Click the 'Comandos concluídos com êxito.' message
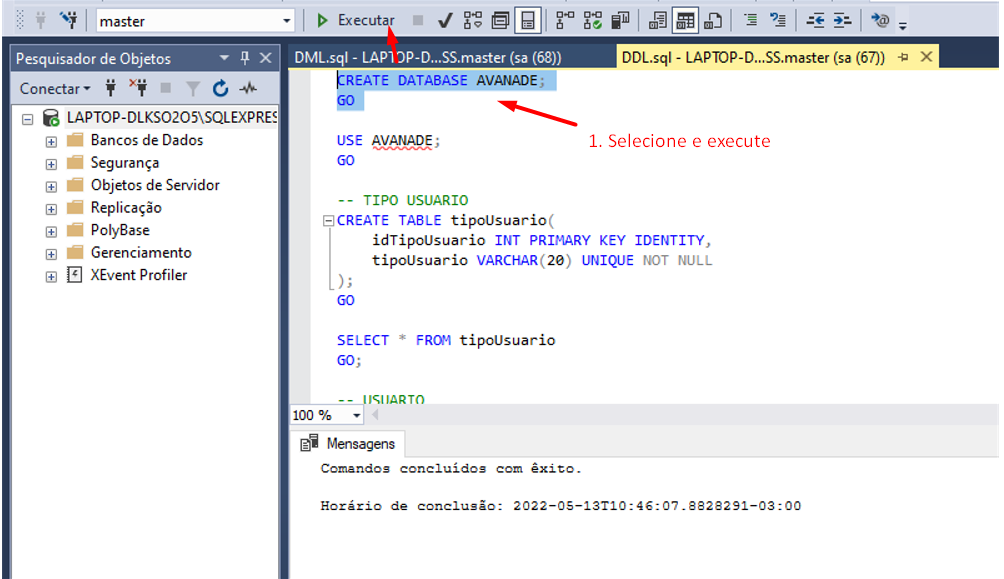The width and height of the screenshot is (1004, 579). point(451,468)
